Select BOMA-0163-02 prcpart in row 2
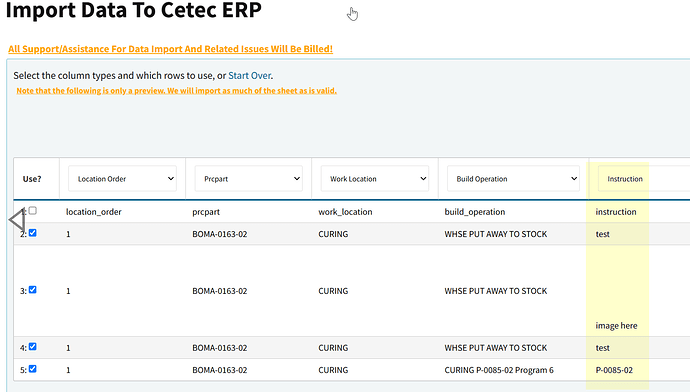 220,234
